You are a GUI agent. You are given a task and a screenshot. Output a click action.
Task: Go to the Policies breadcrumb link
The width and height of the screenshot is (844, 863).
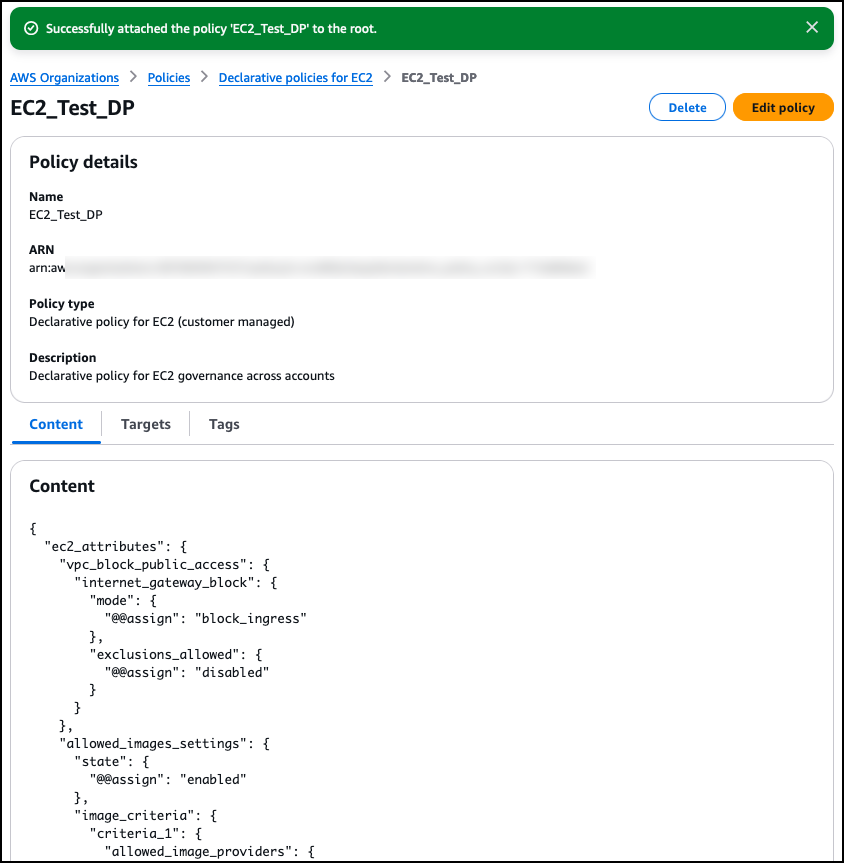pyautogui.click(x=168, y=78)
